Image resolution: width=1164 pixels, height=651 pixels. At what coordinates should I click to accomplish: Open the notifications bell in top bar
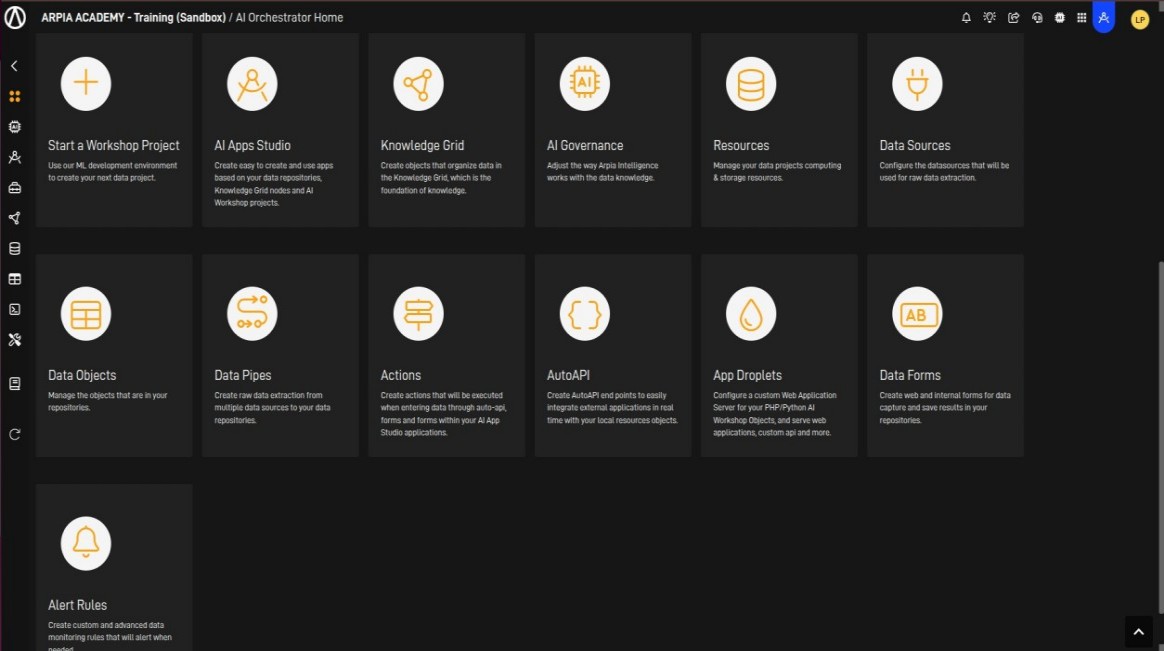point(966,18)
